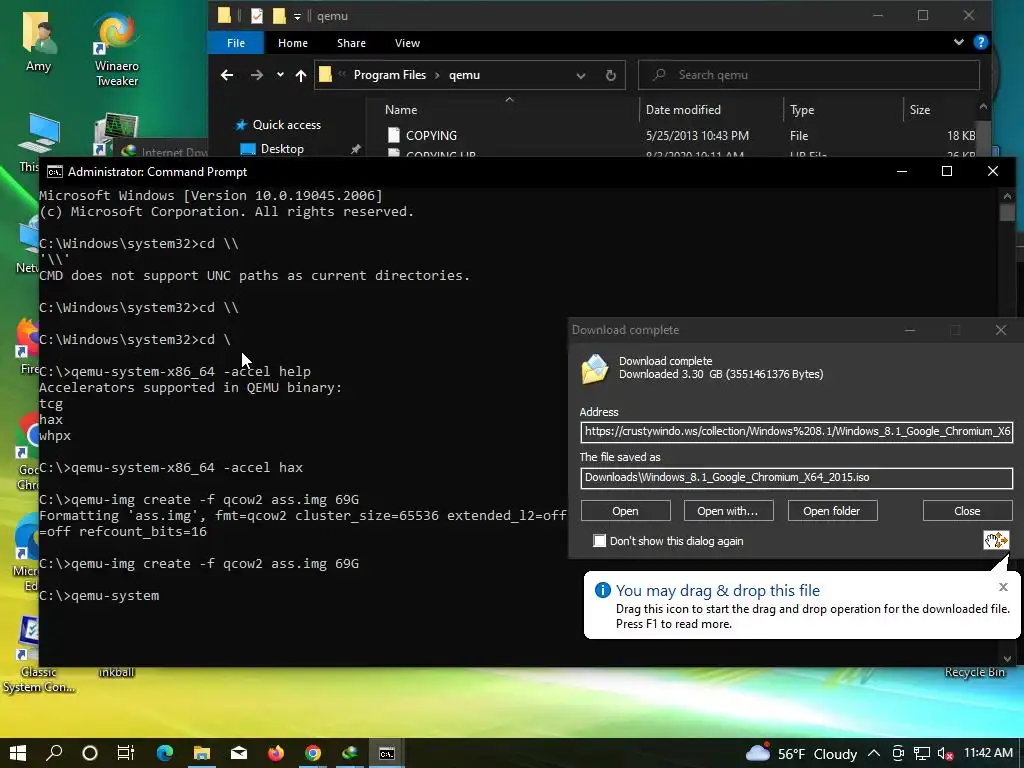Viewport: 1024px width, 768px height.
Task: Launch Google Chrome from the taskbar
Action: tap(313, 753)
